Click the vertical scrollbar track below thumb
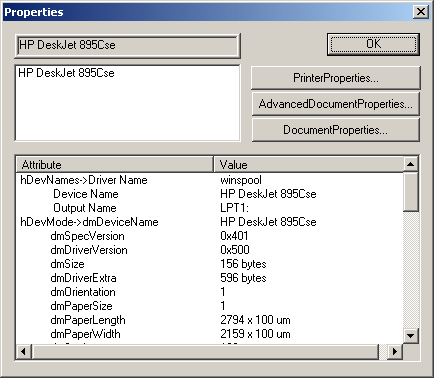The image size is (434, 378). tap(410, 270)
